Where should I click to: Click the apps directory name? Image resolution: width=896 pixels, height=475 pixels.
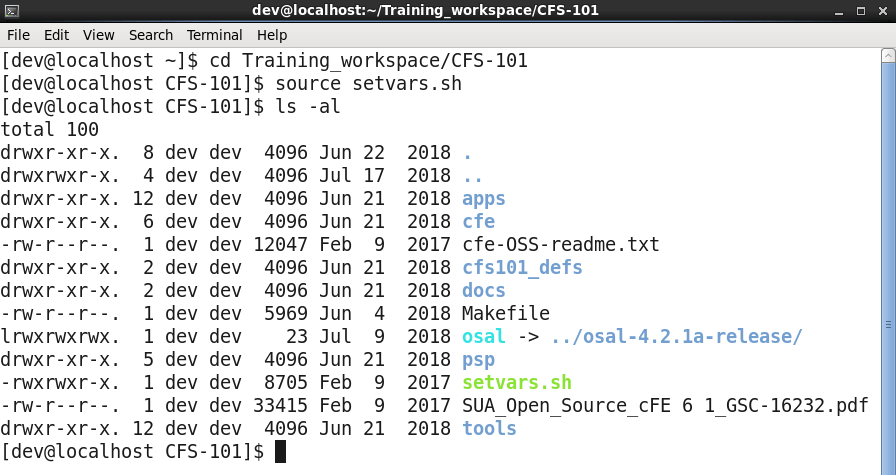(x=484, y=199)
